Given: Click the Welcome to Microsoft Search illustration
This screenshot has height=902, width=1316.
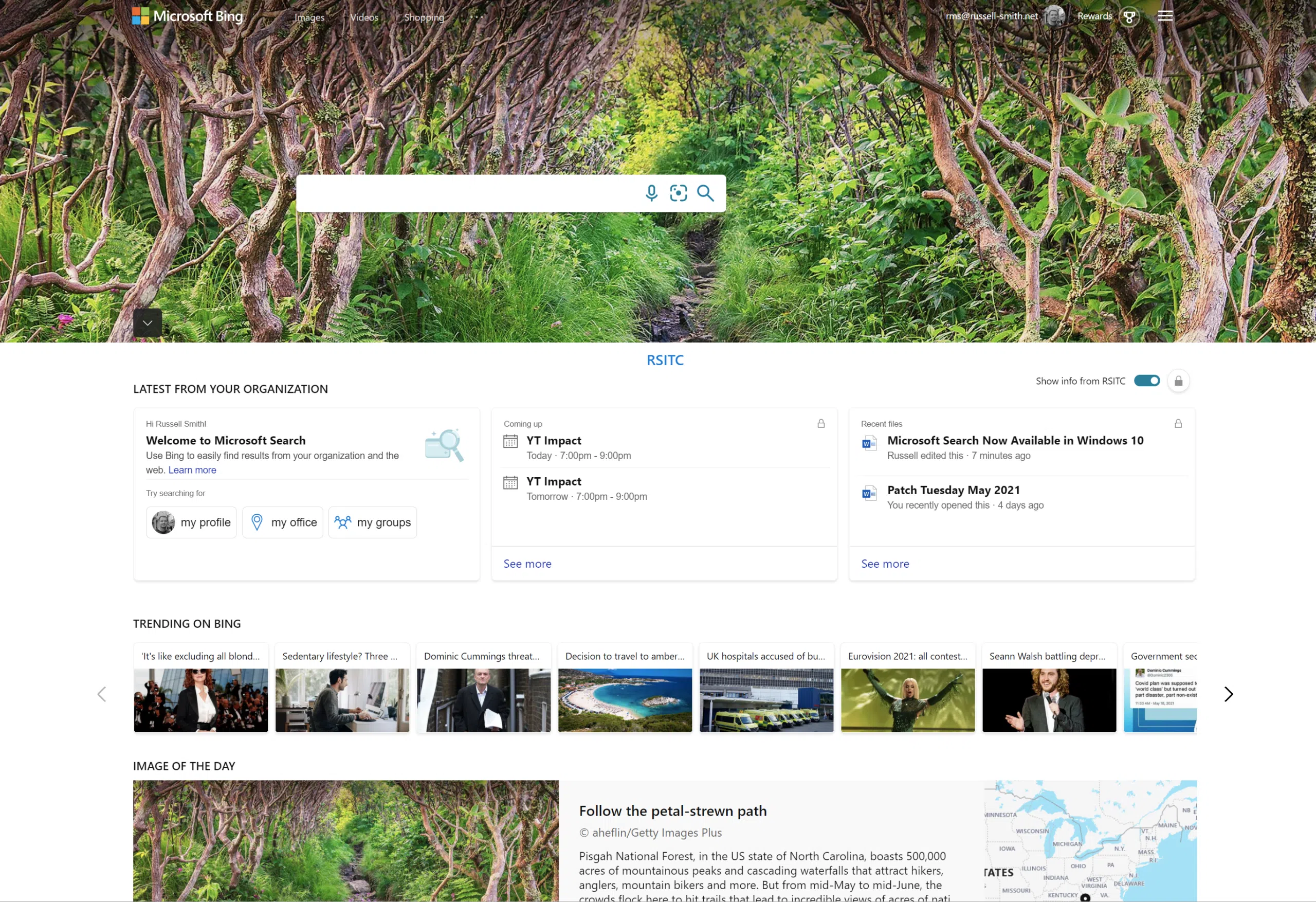Looking at the screenshot, I should coord(445,445).
